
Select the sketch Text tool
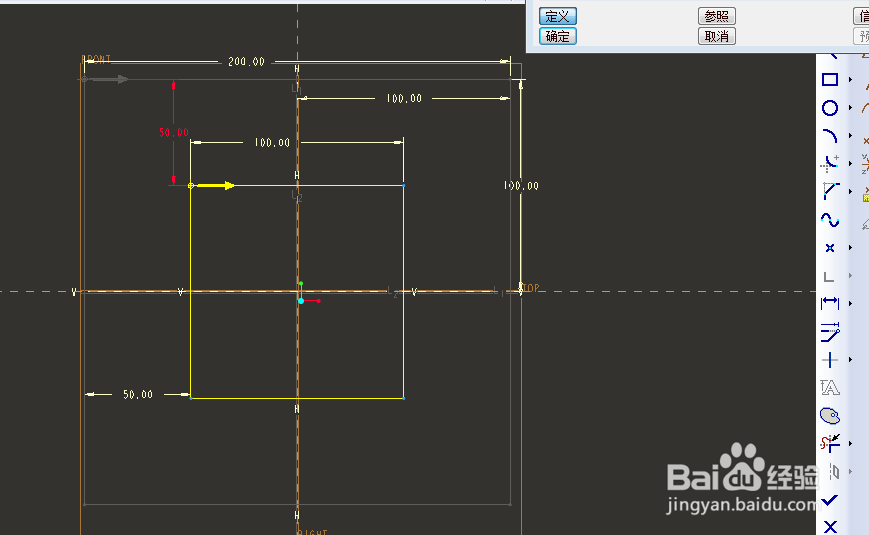pyautogui.click(x=830, y=388)
